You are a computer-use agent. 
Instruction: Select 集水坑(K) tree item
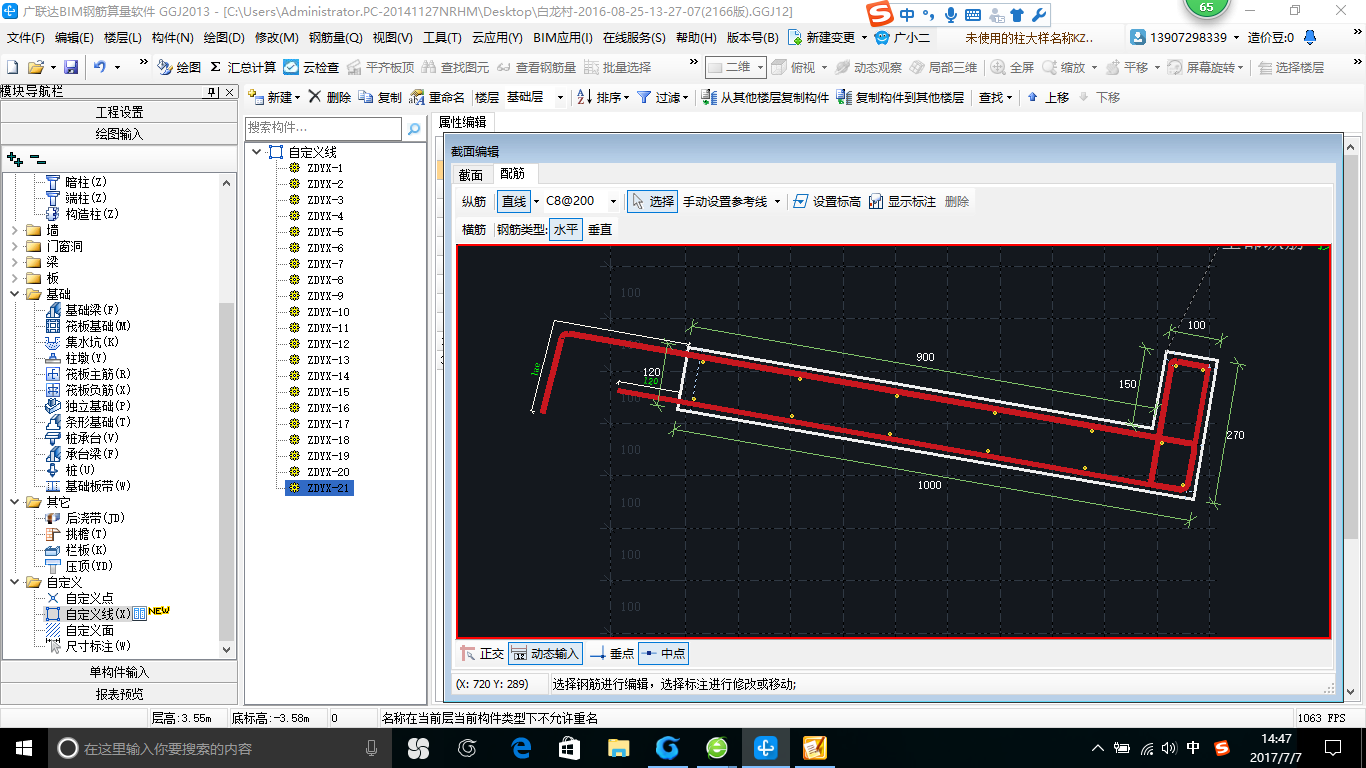point(84,342)
